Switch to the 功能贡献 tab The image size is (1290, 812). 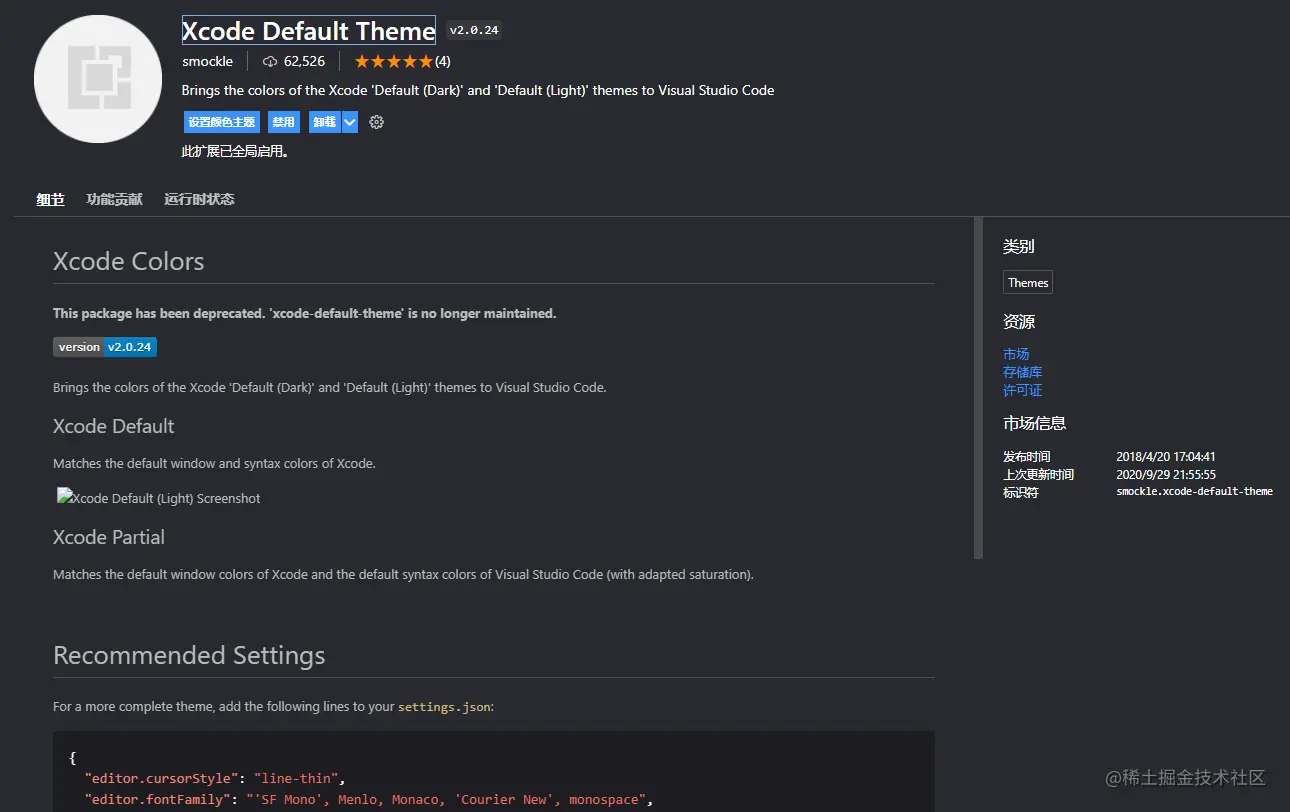tap(114, 199)
